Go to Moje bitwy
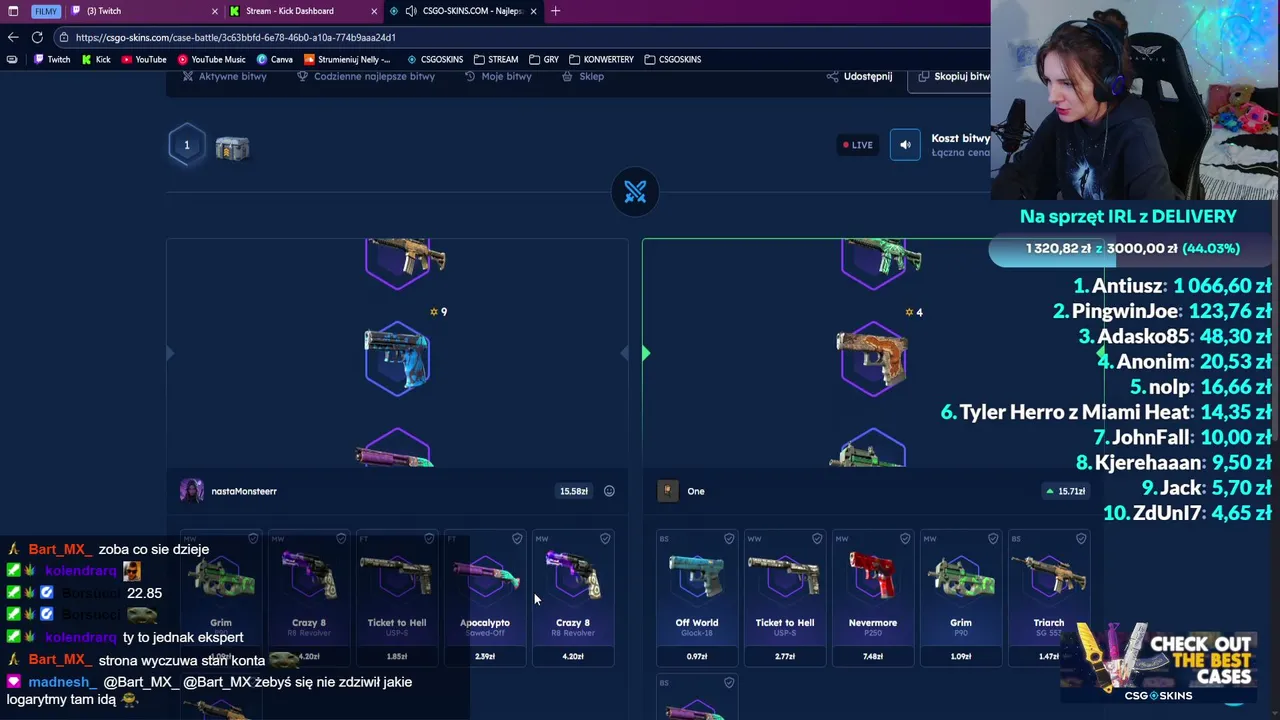 click(x=498, y=76)
